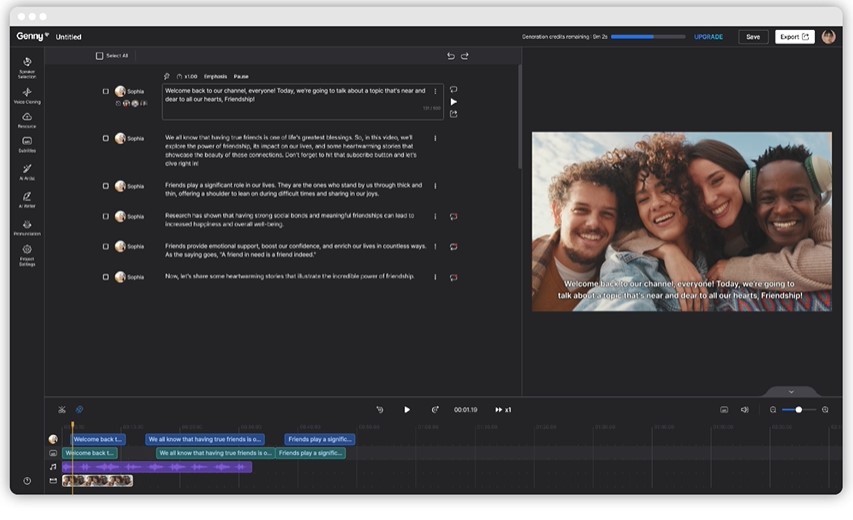
Task: Open more options for the Welcome back block
Action: click(435, 91)
